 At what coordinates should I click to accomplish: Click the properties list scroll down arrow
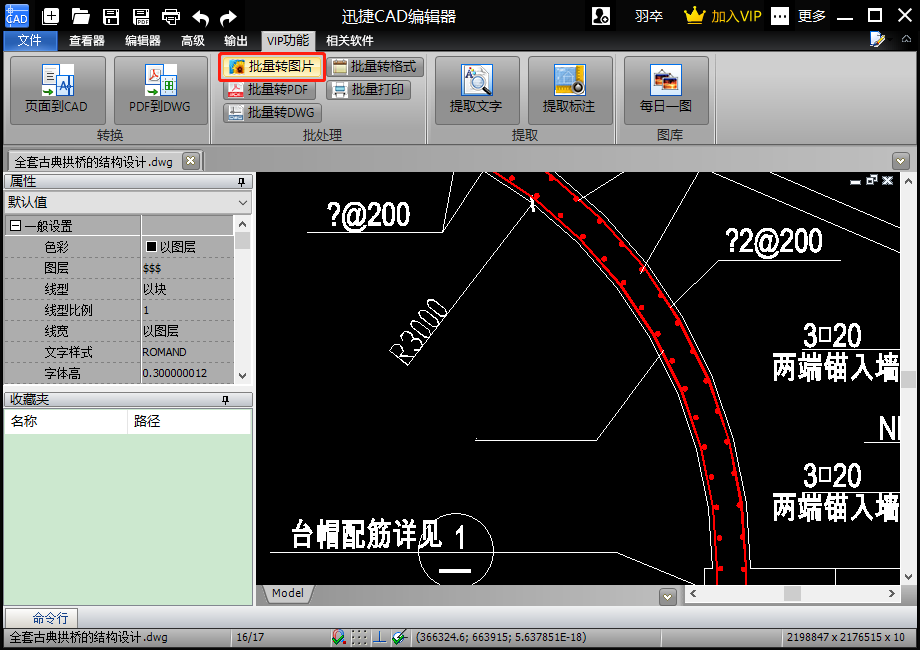click(243, 375)
